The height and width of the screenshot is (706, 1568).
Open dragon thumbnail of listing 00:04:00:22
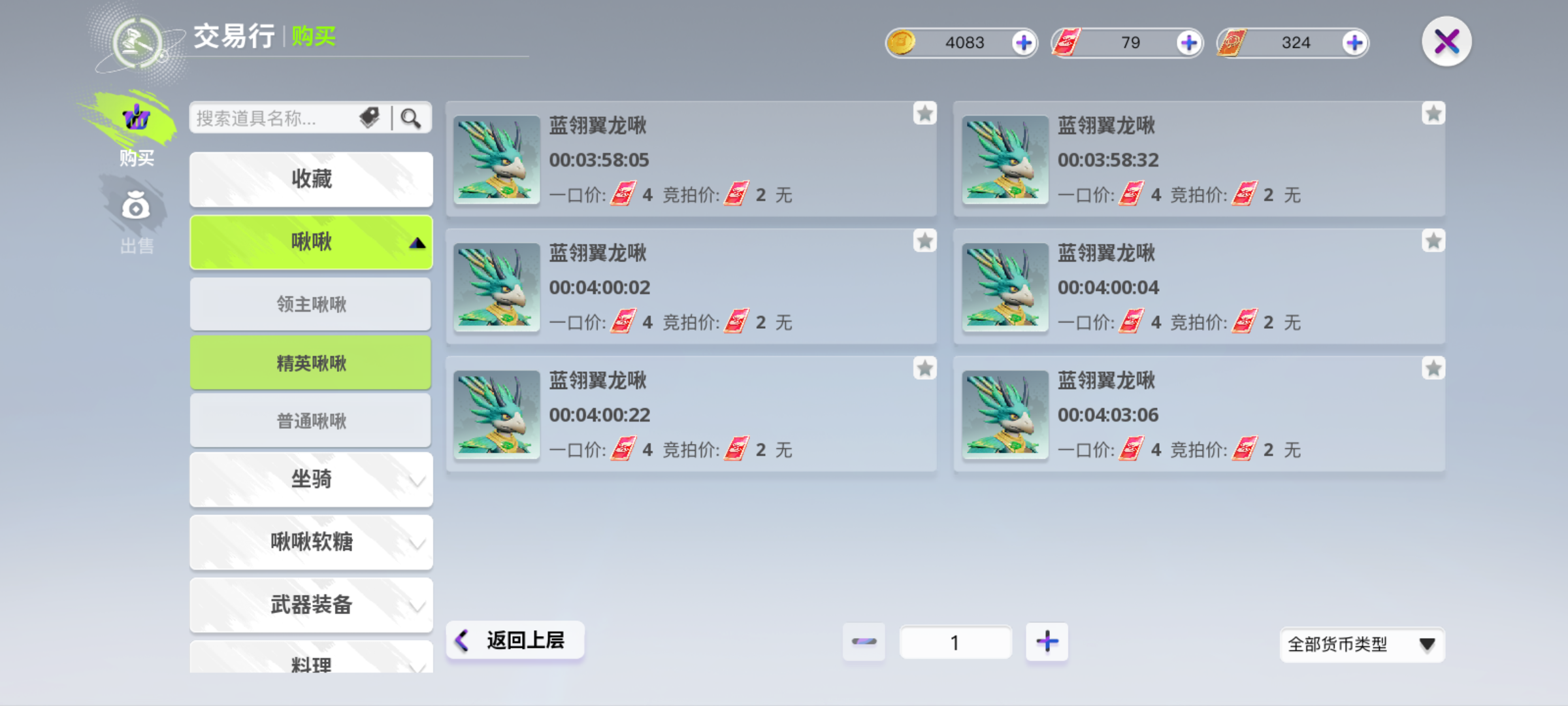[497, 414]
